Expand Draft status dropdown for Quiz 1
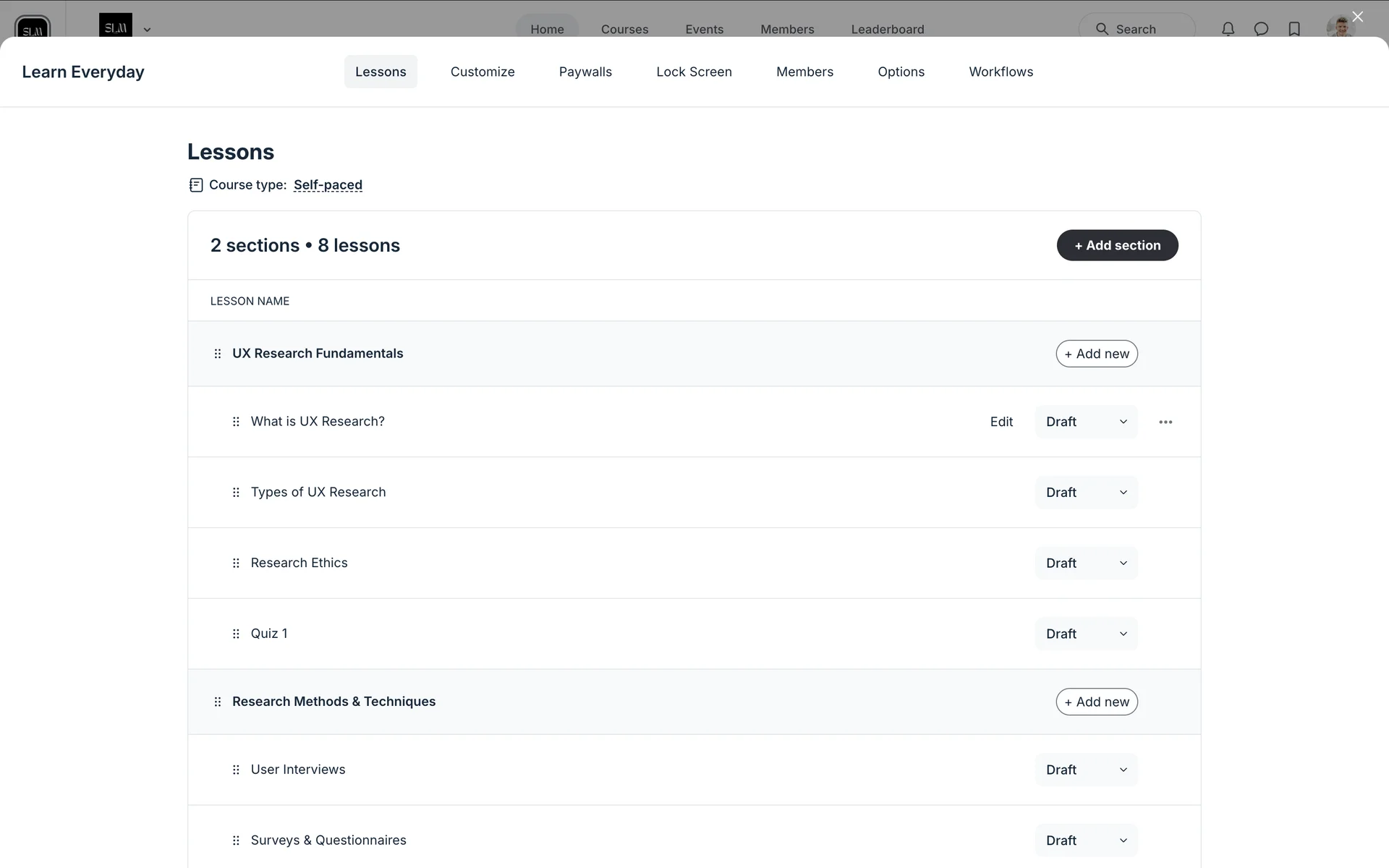Image resolution: width=1389 pixels, height=868 pixels. click(x=1086, y=634)
